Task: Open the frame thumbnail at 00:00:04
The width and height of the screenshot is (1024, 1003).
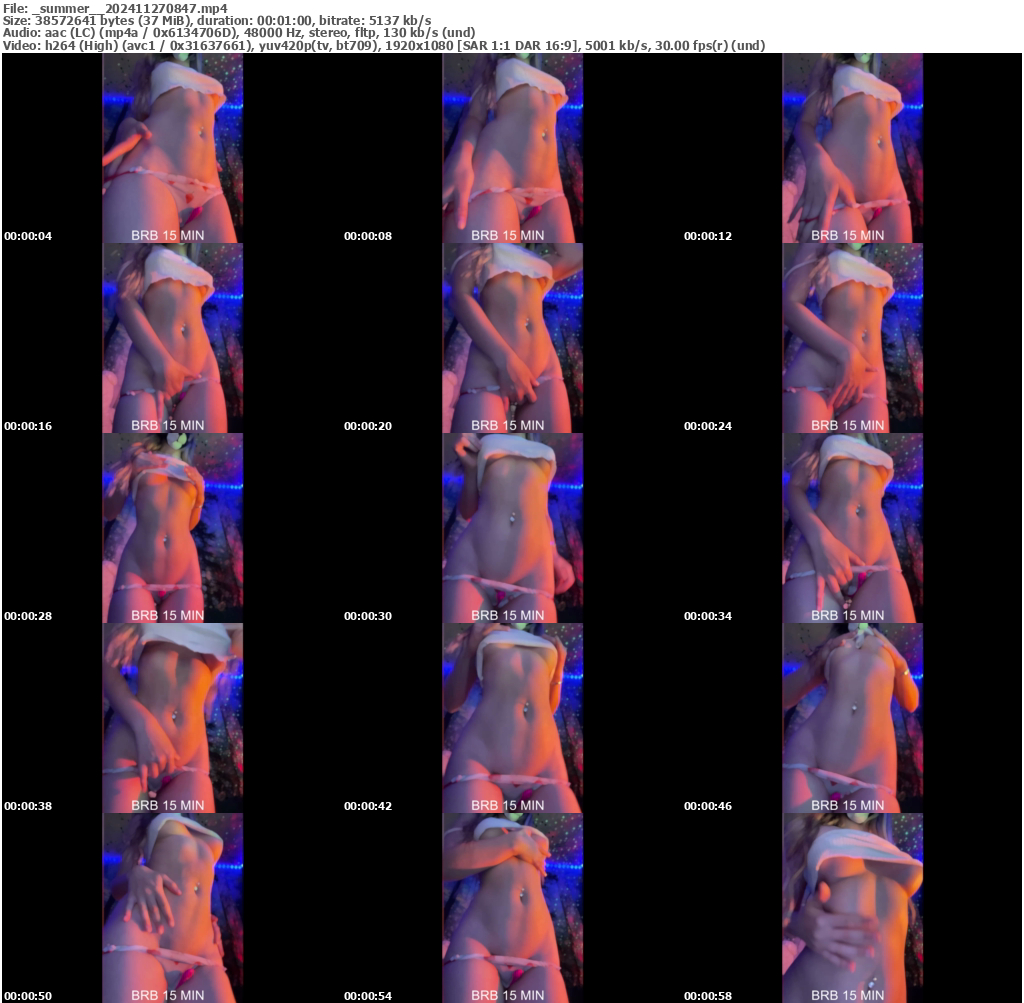Action: pos(172,148)
